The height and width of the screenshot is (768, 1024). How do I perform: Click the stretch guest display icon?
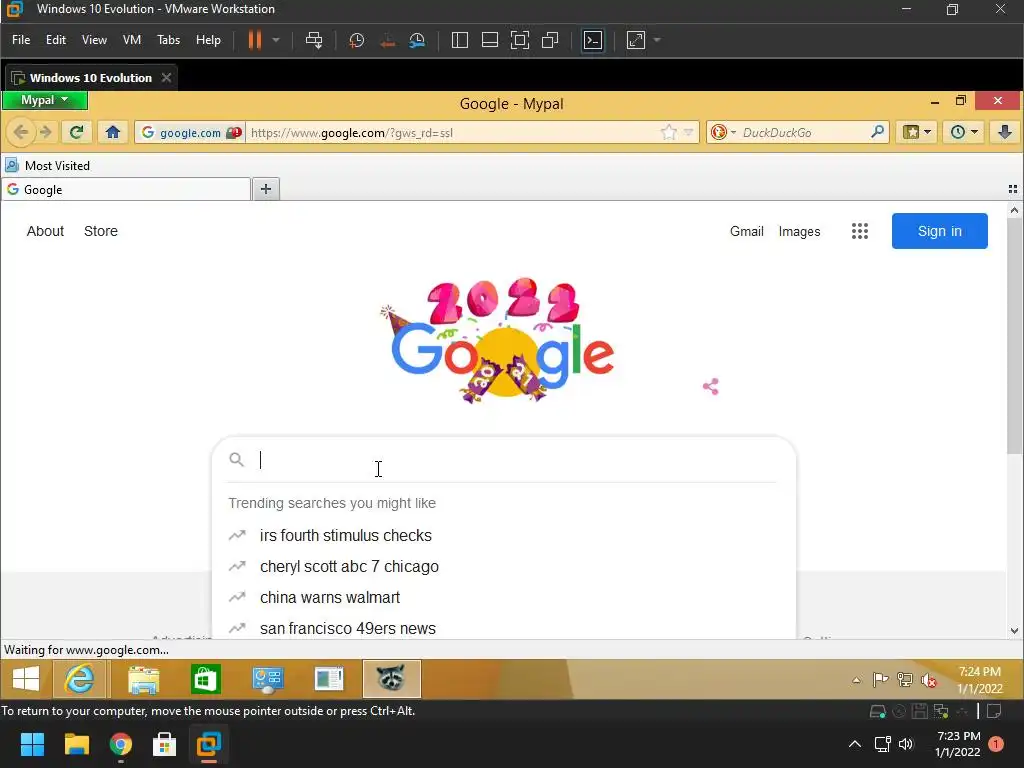pos(636,40)
